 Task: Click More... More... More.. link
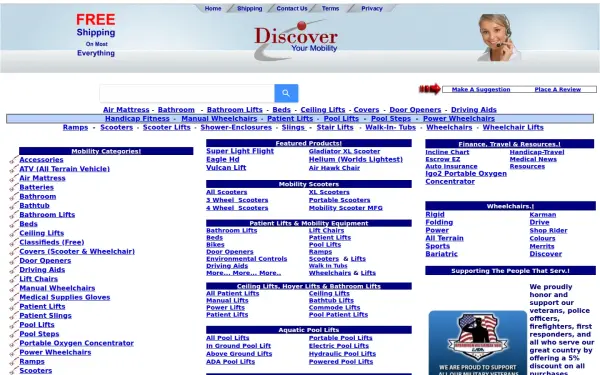[244, 273]
